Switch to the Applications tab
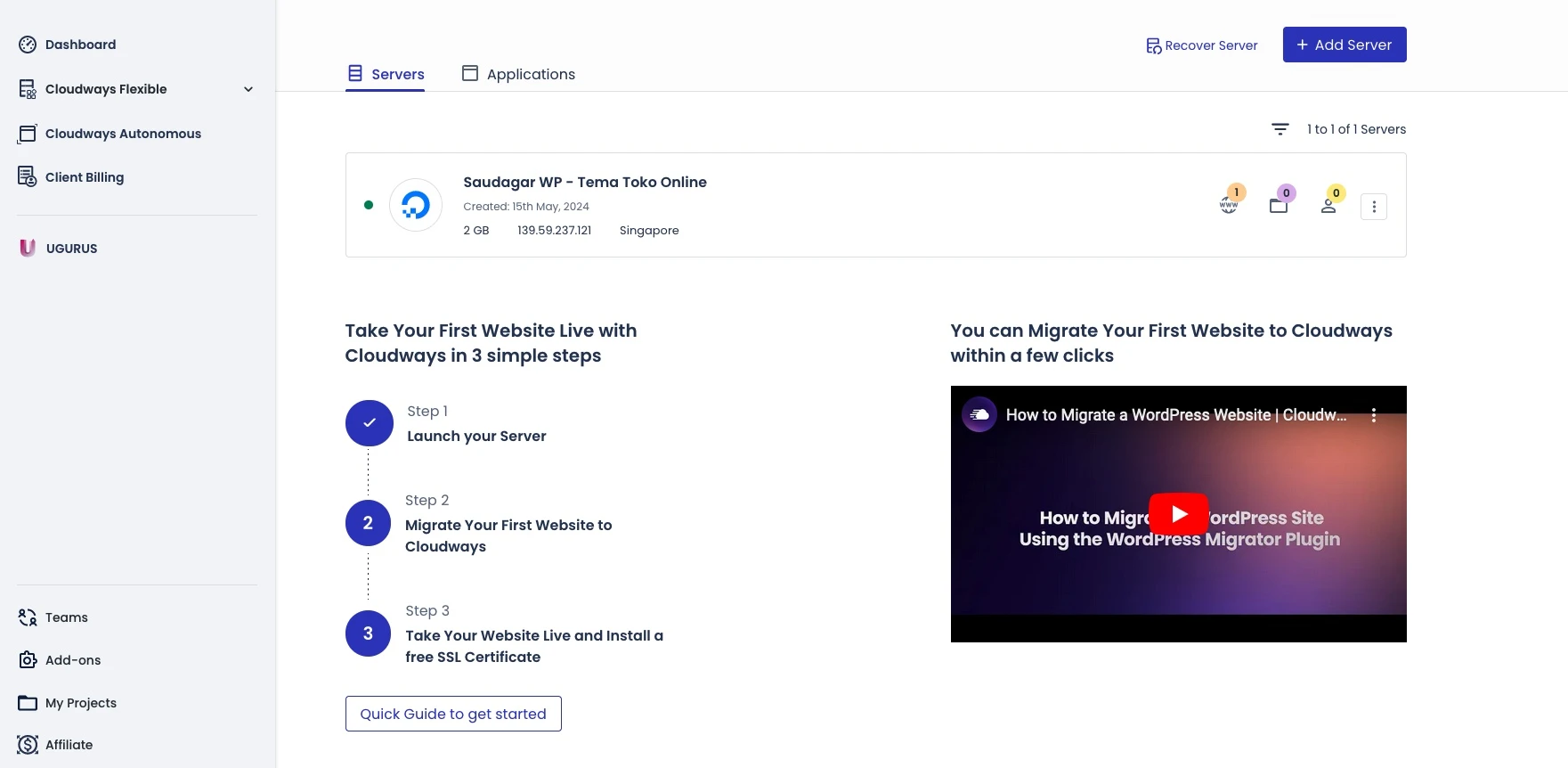The width and height of the screenshot is (1568, 768). click(518, 74)
